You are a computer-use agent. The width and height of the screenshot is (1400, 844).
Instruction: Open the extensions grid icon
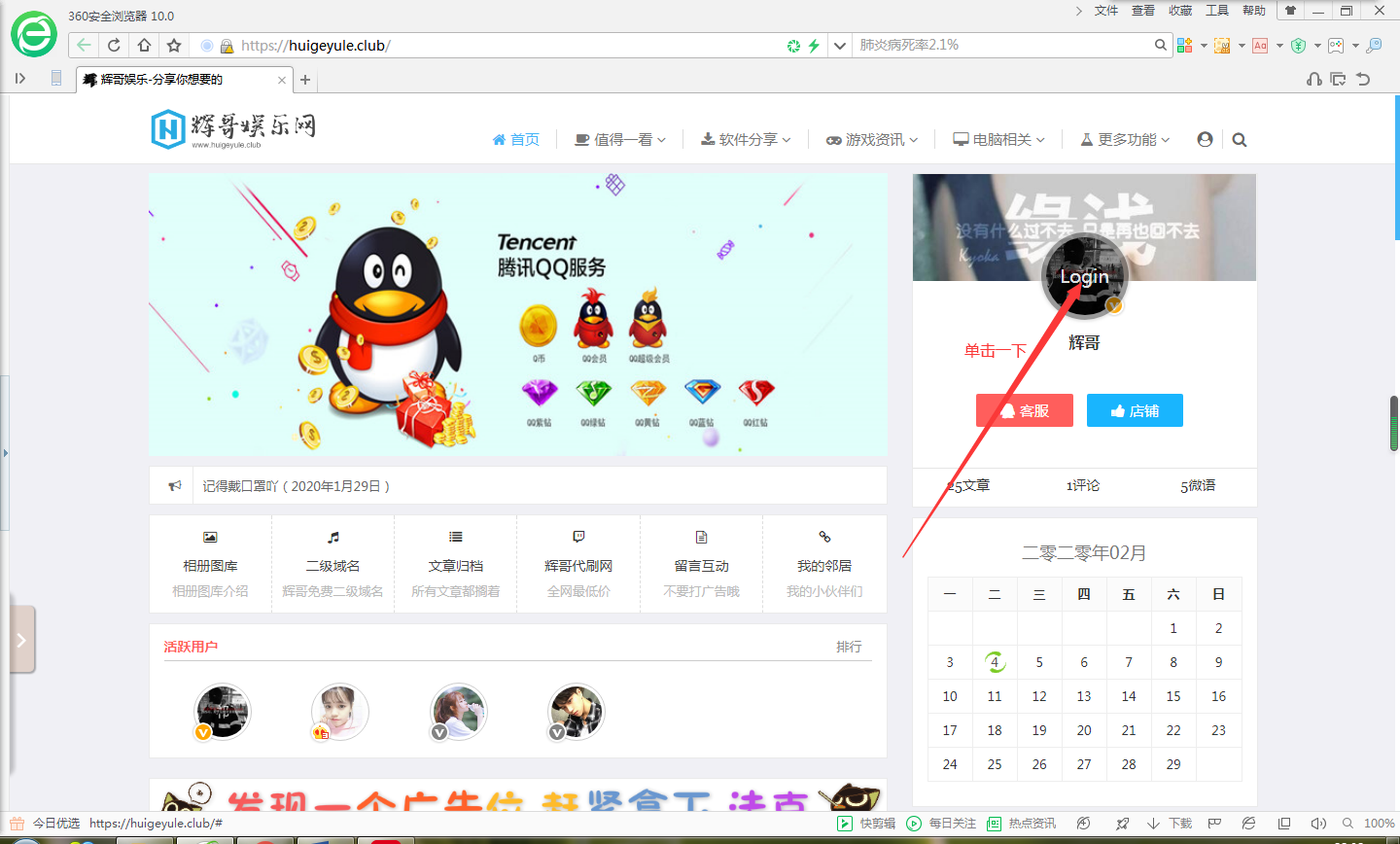(x=1184, y=46)
